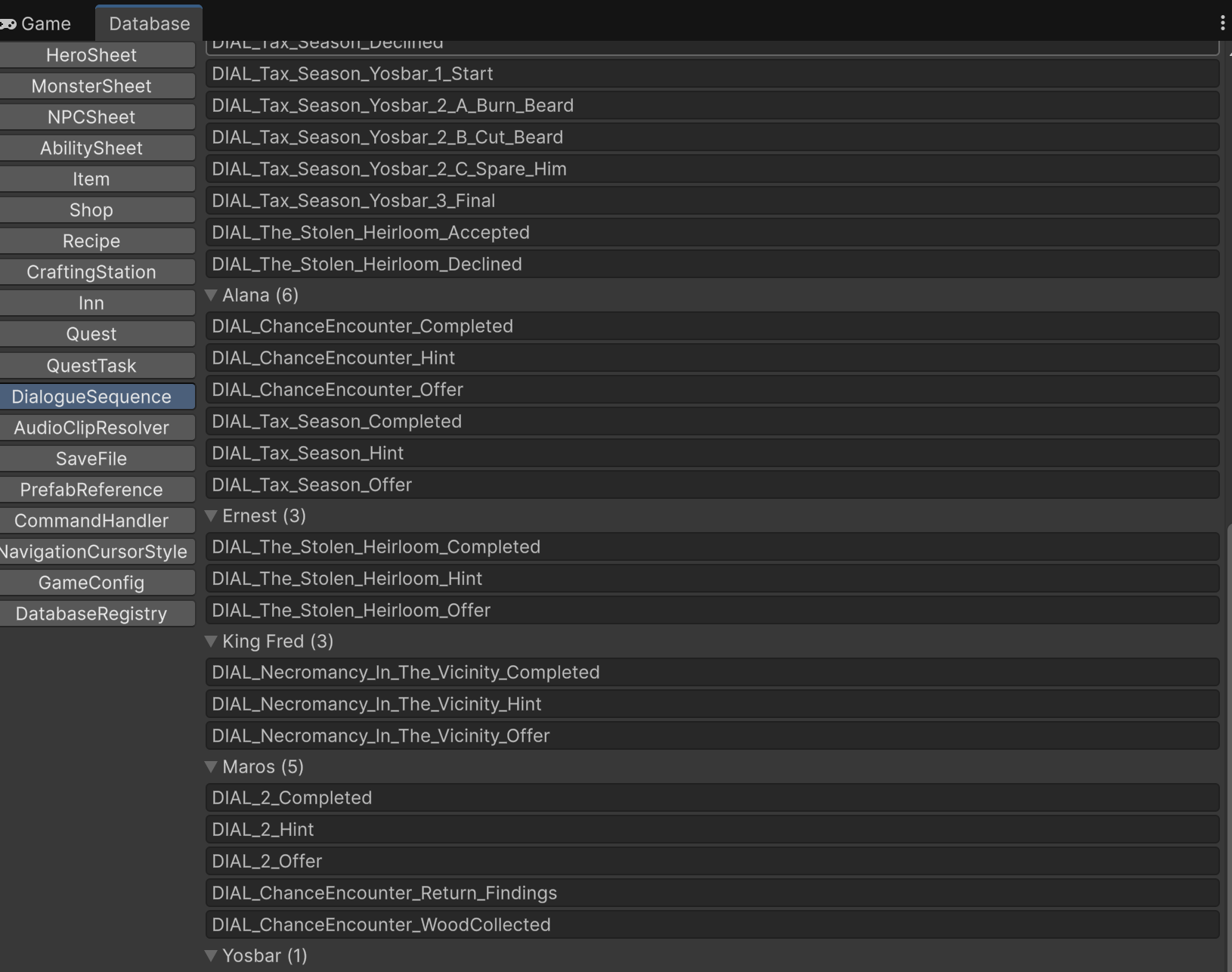Select the QuestTask database category
The image size is (1232, 972).
point(91,366)
